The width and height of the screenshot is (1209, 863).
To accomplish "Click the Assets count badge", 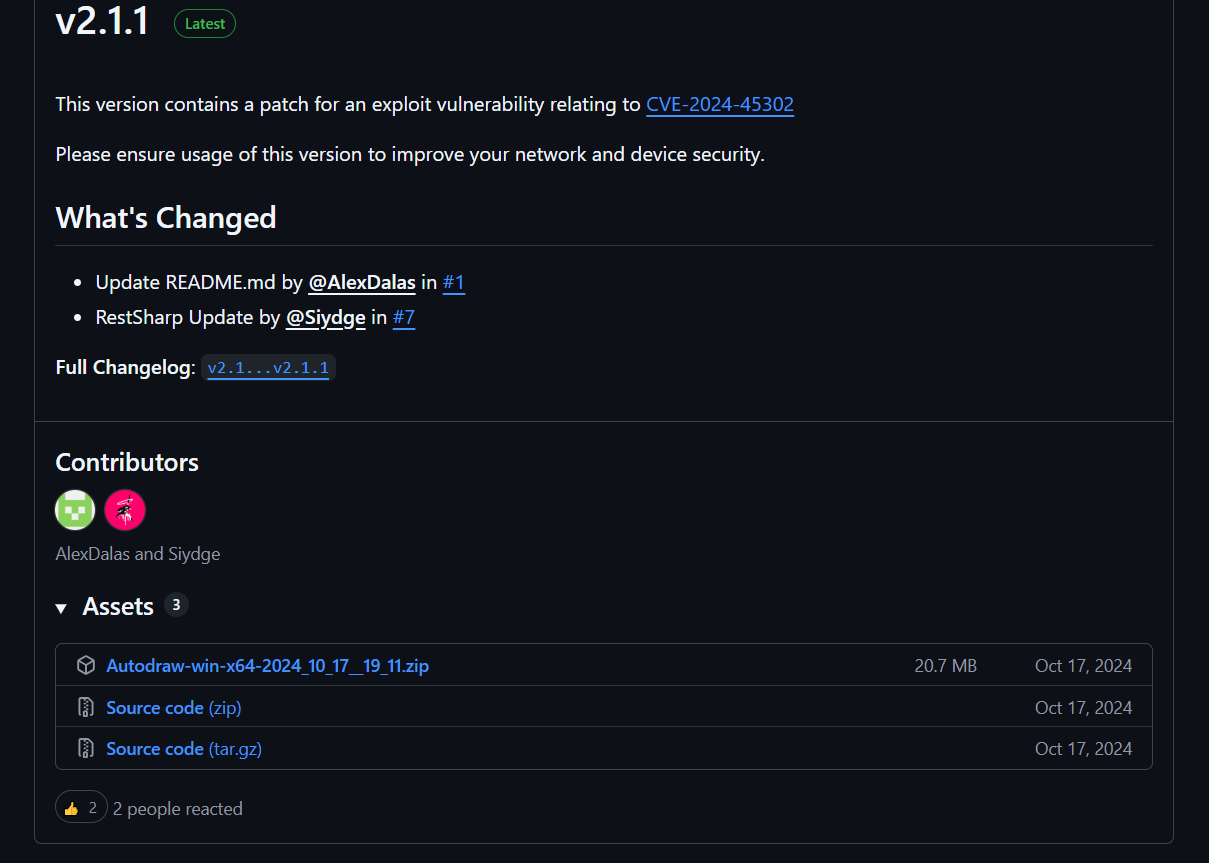I will tap(176, 605).
